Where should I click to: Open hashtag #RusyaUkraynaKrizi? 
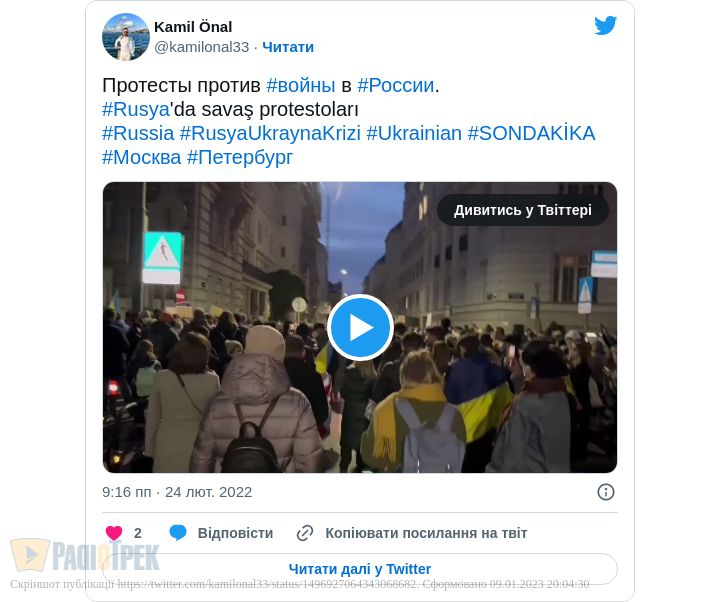point(270,133)
